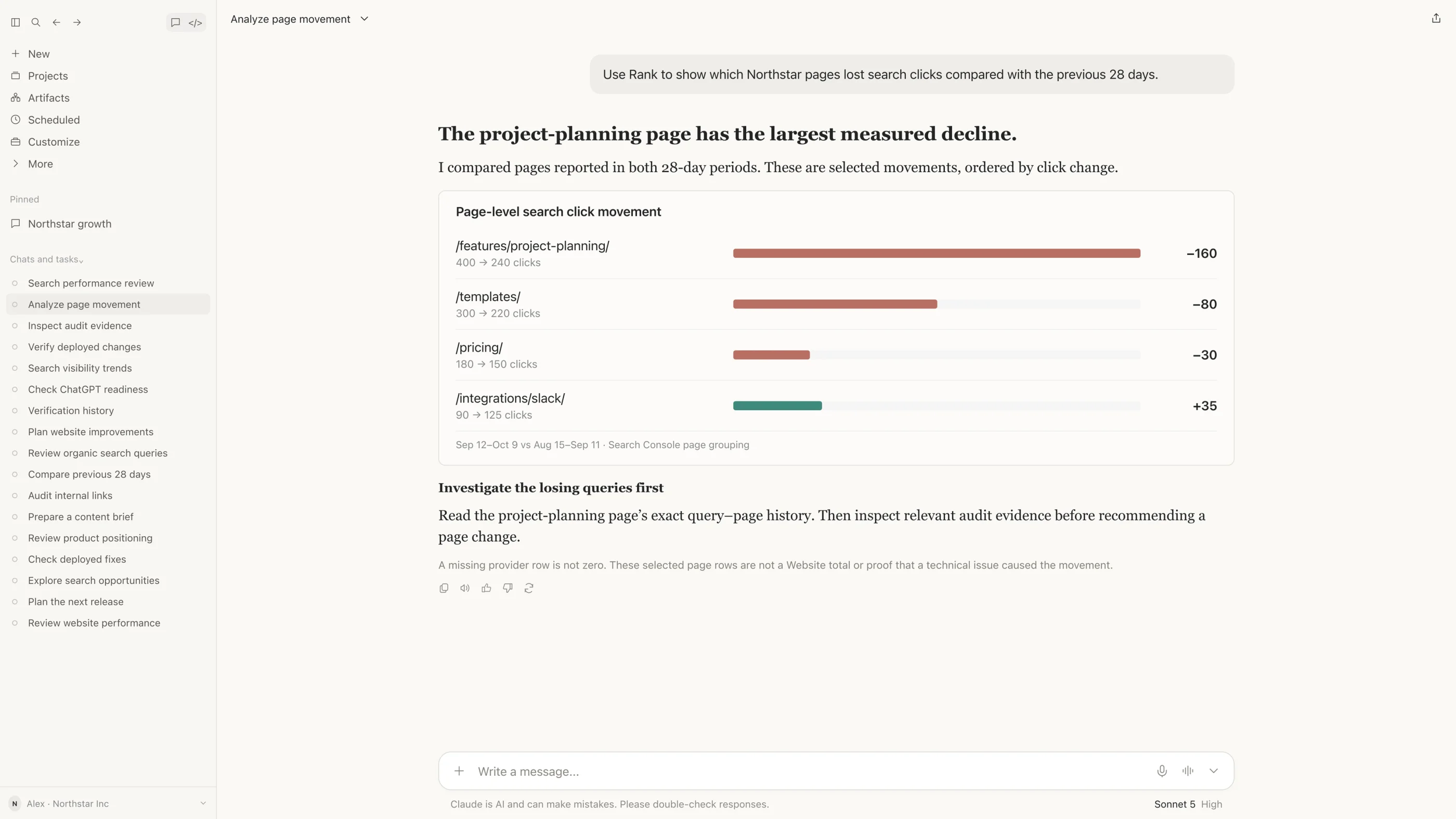Go back with the left arrow

(x=57, y=22)
